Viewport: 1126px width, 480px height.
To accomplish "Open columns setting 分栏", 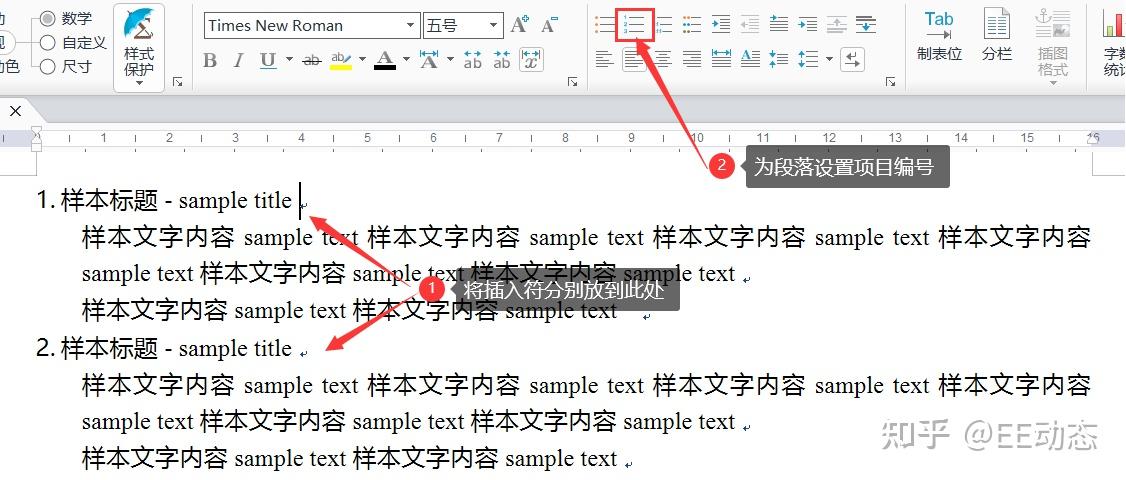I will click(997, 36).
